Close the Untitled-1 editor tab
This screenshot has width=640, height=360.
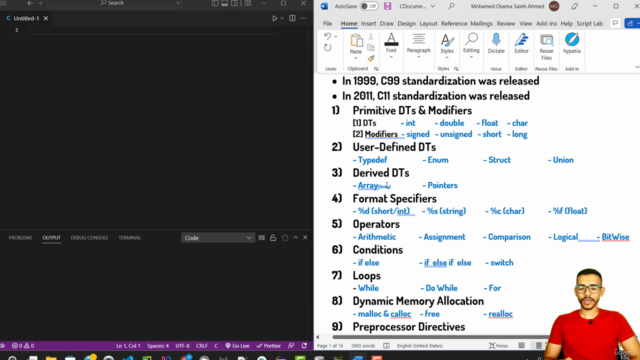(x=46, y=18)
